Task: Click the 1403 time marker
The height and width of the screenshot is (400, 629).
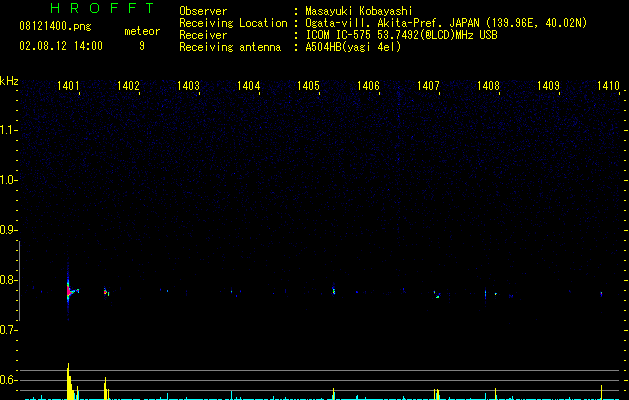Action: click(188, 85)
